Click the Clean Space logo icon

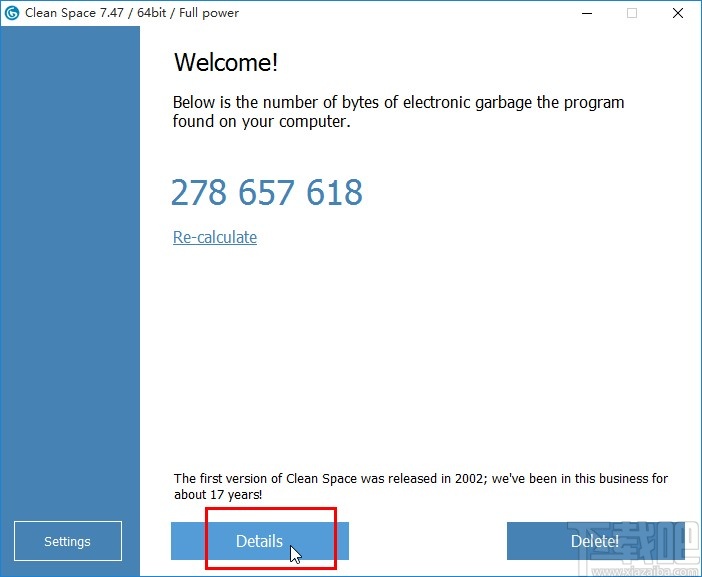tap(12, 13)
